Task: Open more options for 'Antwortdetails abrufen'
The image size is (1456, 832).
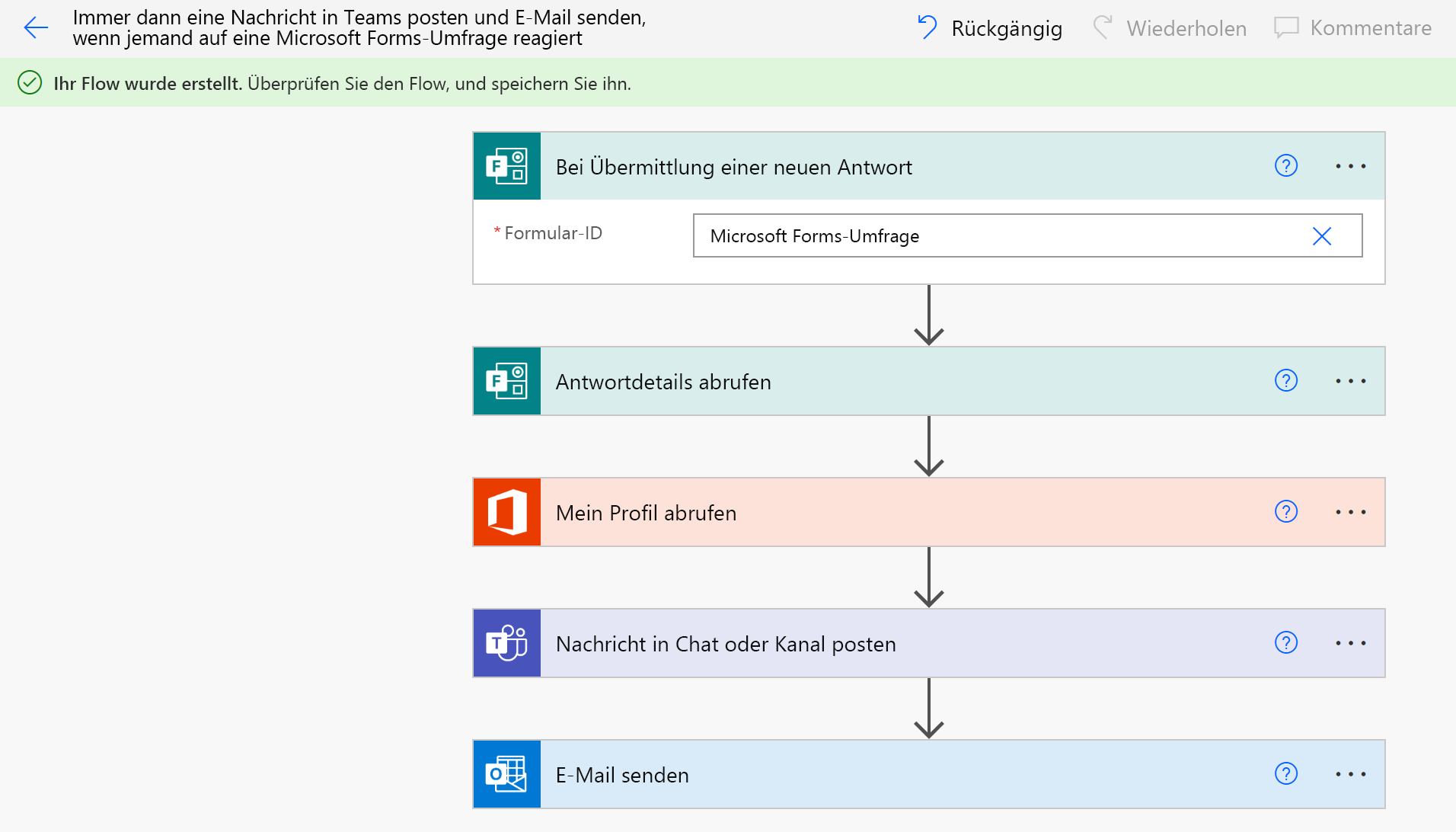Action: 1351,381
